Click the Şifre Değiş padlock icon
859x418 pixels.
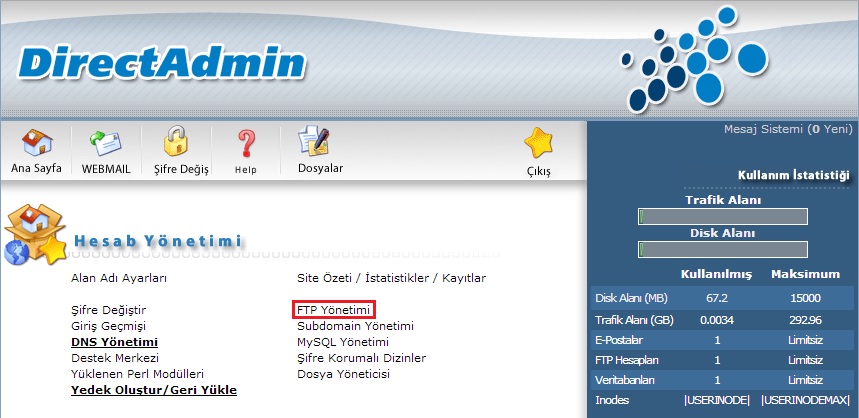coord(176,141)
